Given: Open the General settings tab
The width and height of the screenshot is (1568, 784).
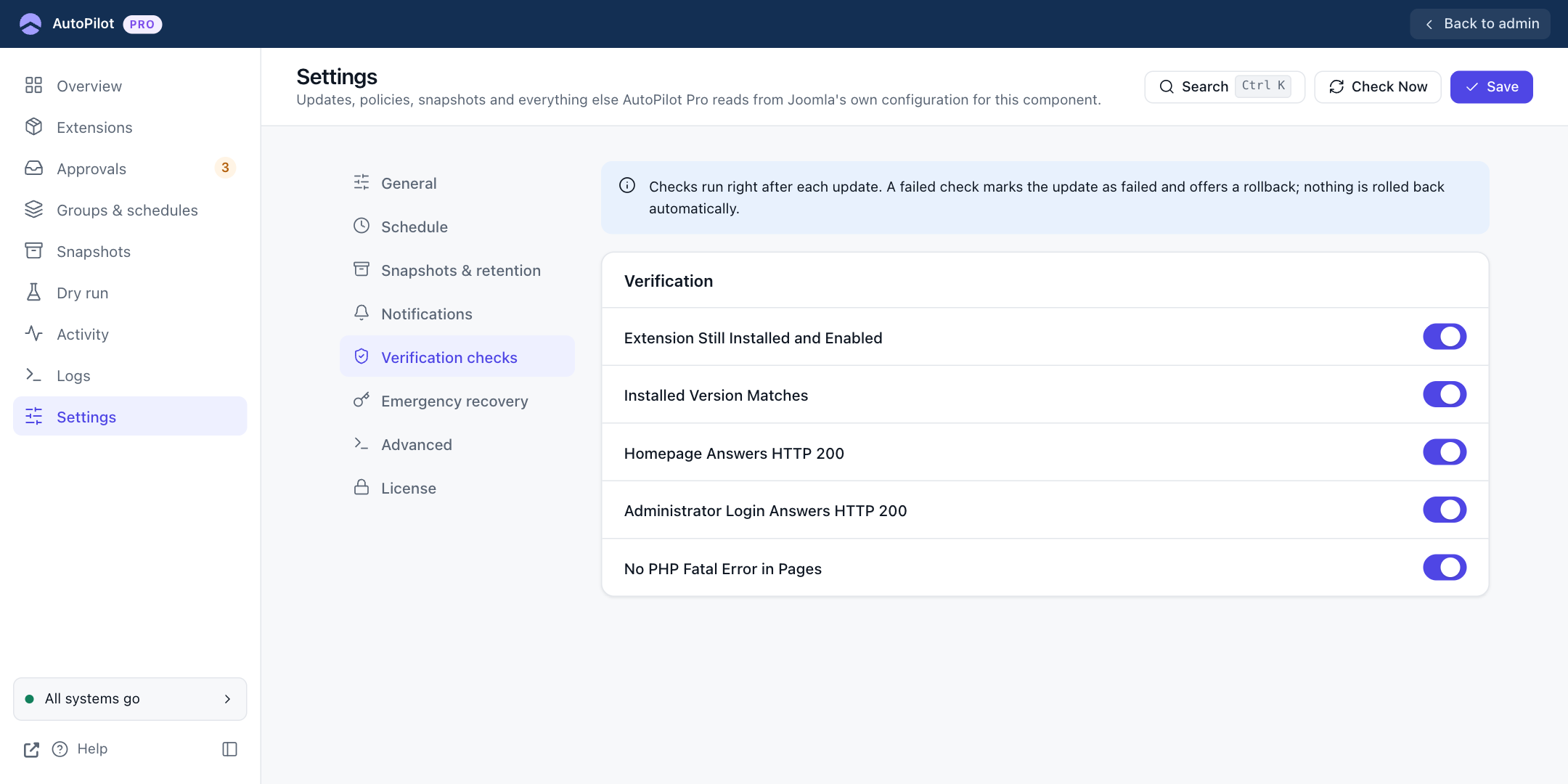Looking at the screenshot, I should tap(457, 183).
